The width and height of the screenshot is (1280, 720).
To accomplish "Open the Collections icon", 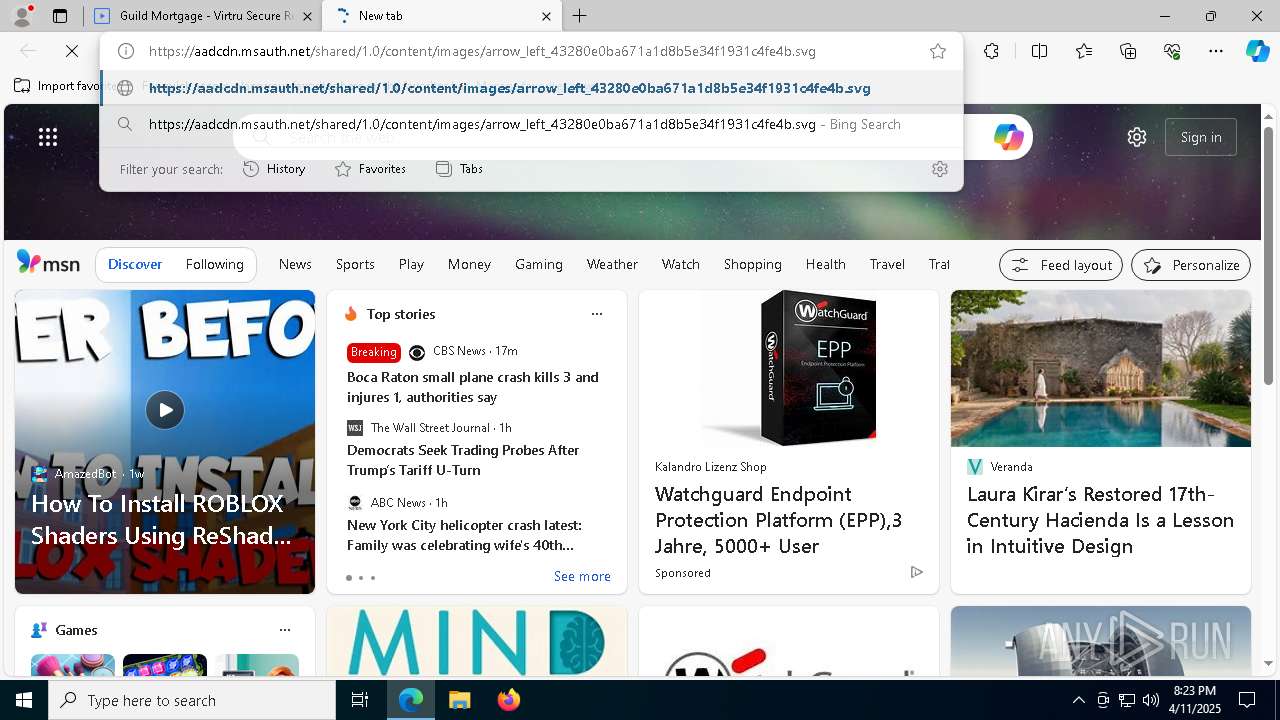I will tap(1128, 51).
